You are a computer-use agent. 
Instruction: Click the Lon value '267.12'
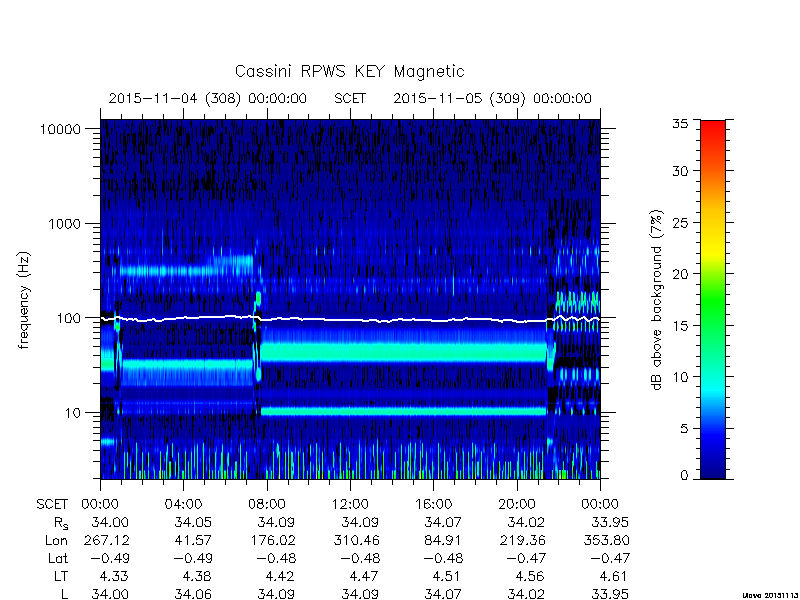click(109, 540)
